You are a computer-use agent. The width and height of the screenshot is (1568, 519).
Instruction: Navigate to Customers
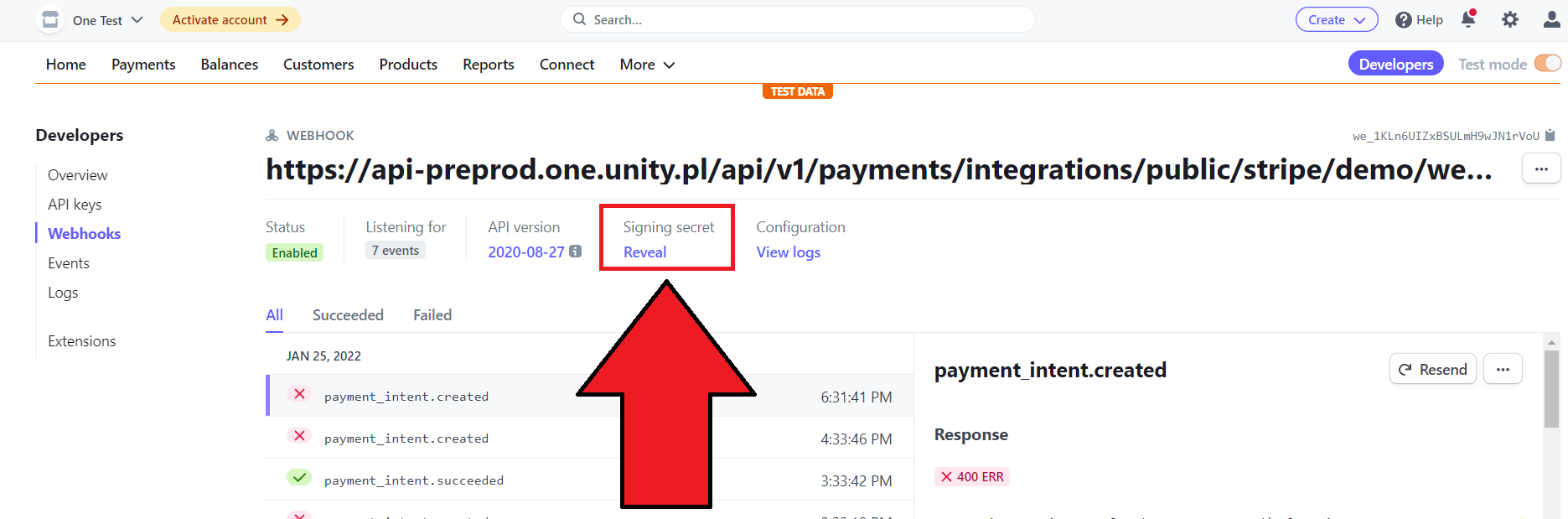pos(318,65)
